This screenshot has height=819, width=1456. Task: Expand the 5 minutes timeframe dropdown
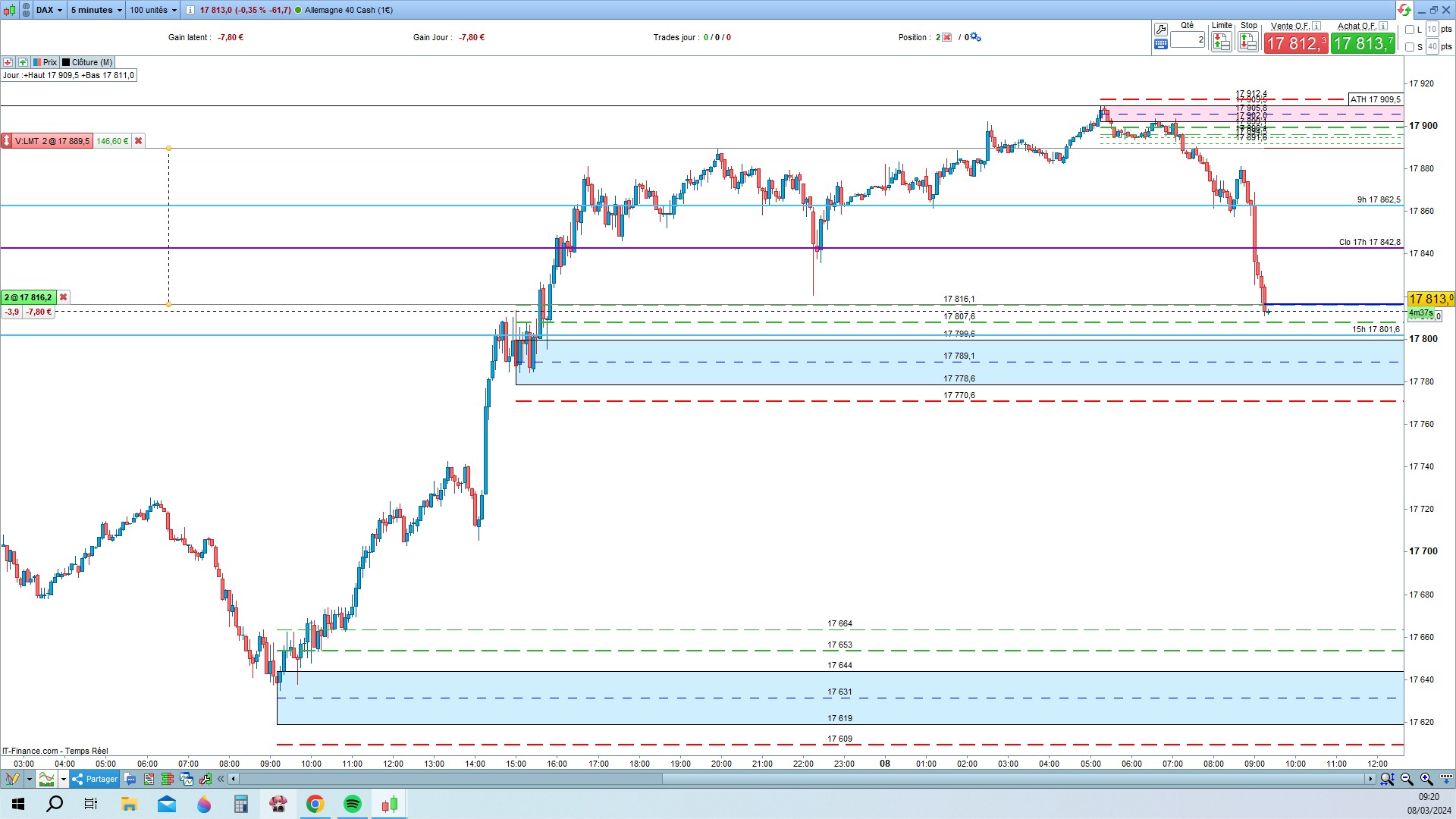[96, 10]
